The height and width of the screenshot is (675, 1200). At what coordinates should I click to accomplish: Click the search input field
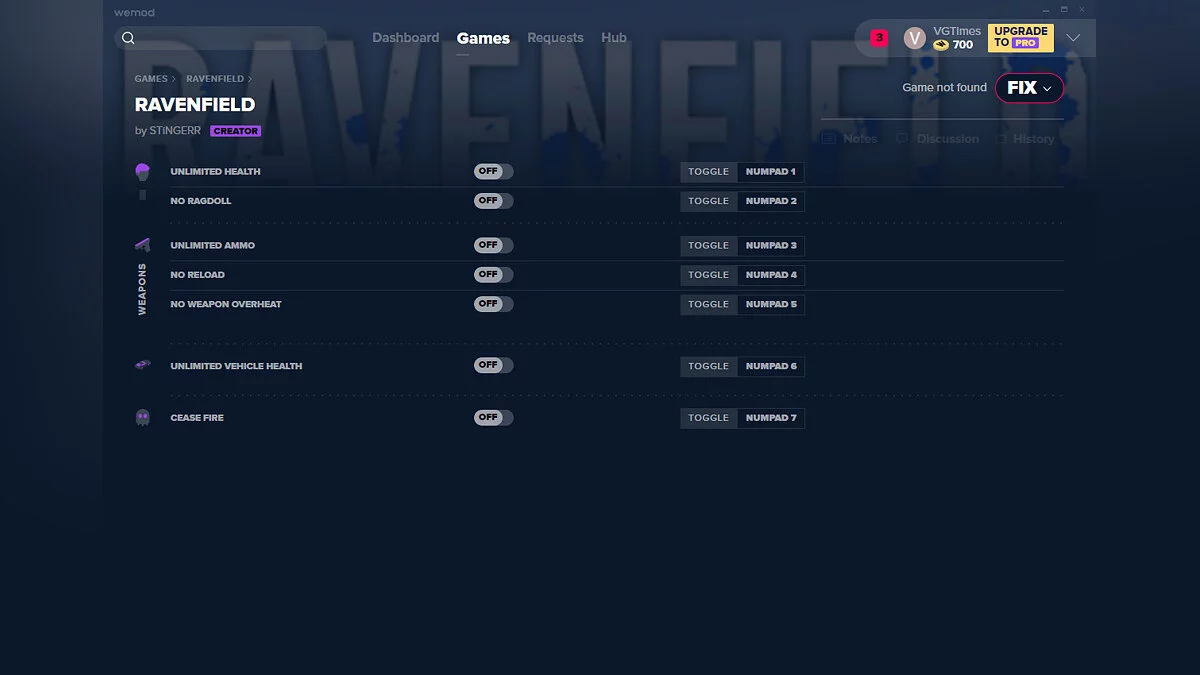tap(220, 37)
